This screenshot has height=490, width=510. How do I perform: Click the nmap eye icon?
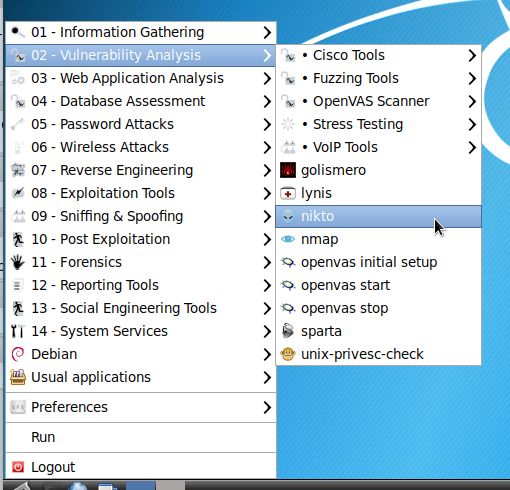(x=288, y=239)
